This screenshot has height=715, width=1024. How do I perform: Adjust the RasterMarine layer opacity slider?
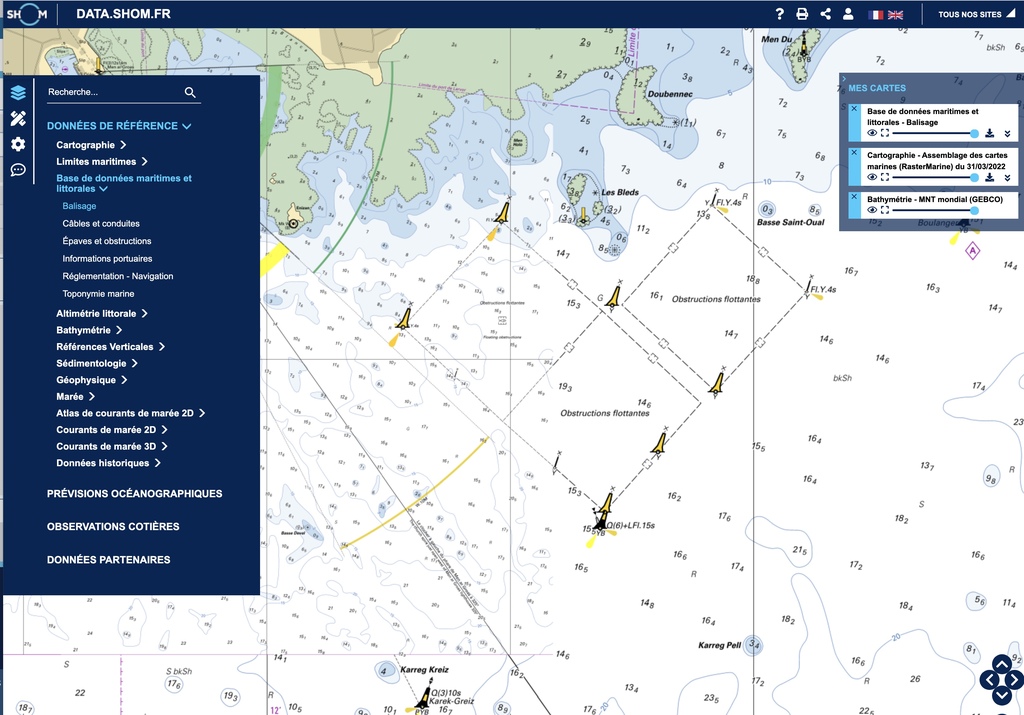point(935,177)
